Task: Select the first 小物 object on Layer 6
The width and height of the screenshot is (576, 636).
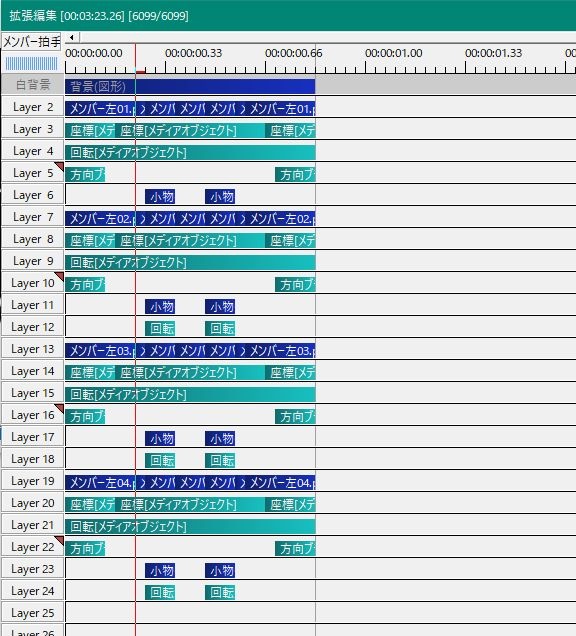Action: 160,197
